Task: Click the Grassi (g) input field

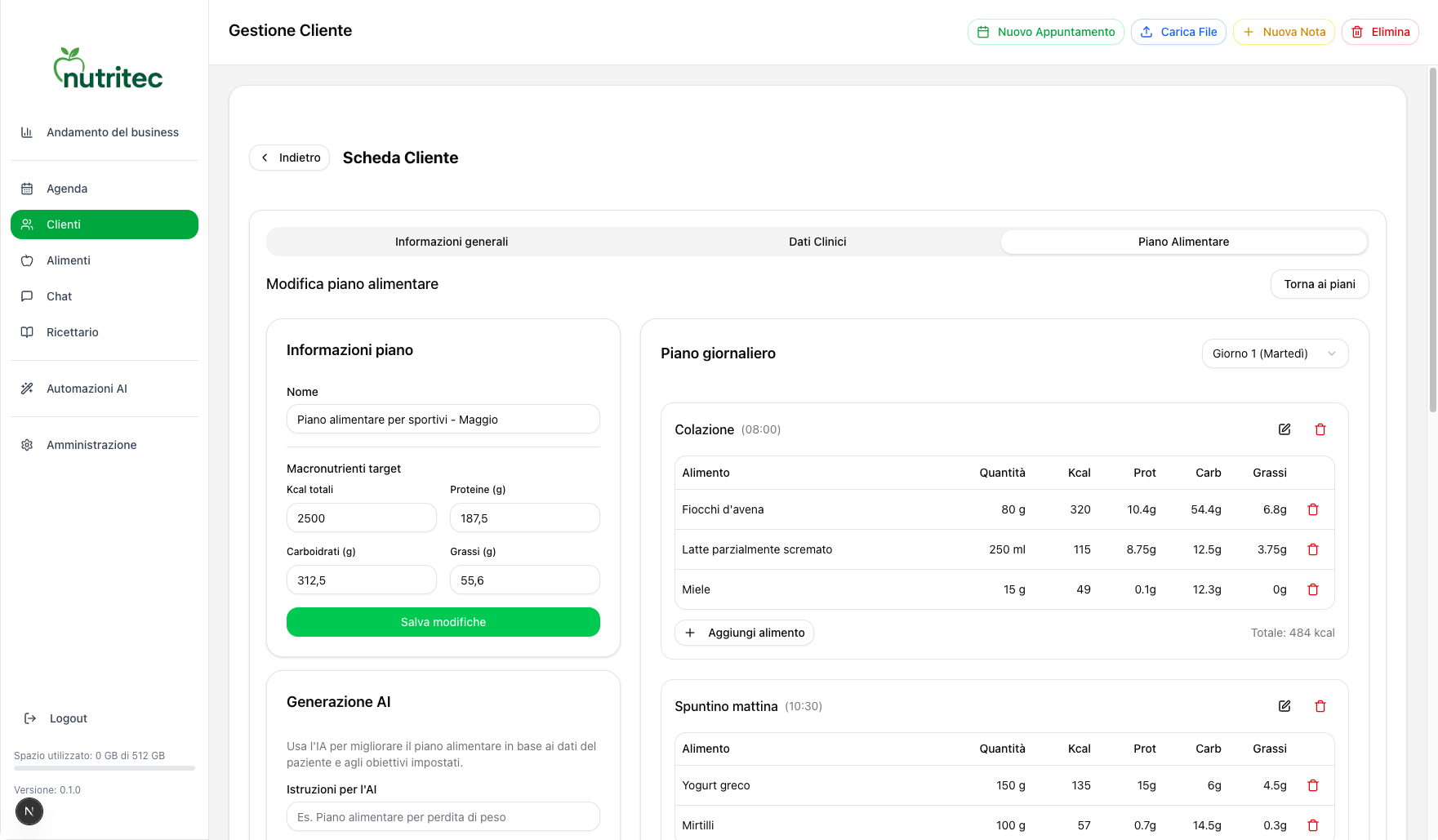Action: [x=525, y=580]
